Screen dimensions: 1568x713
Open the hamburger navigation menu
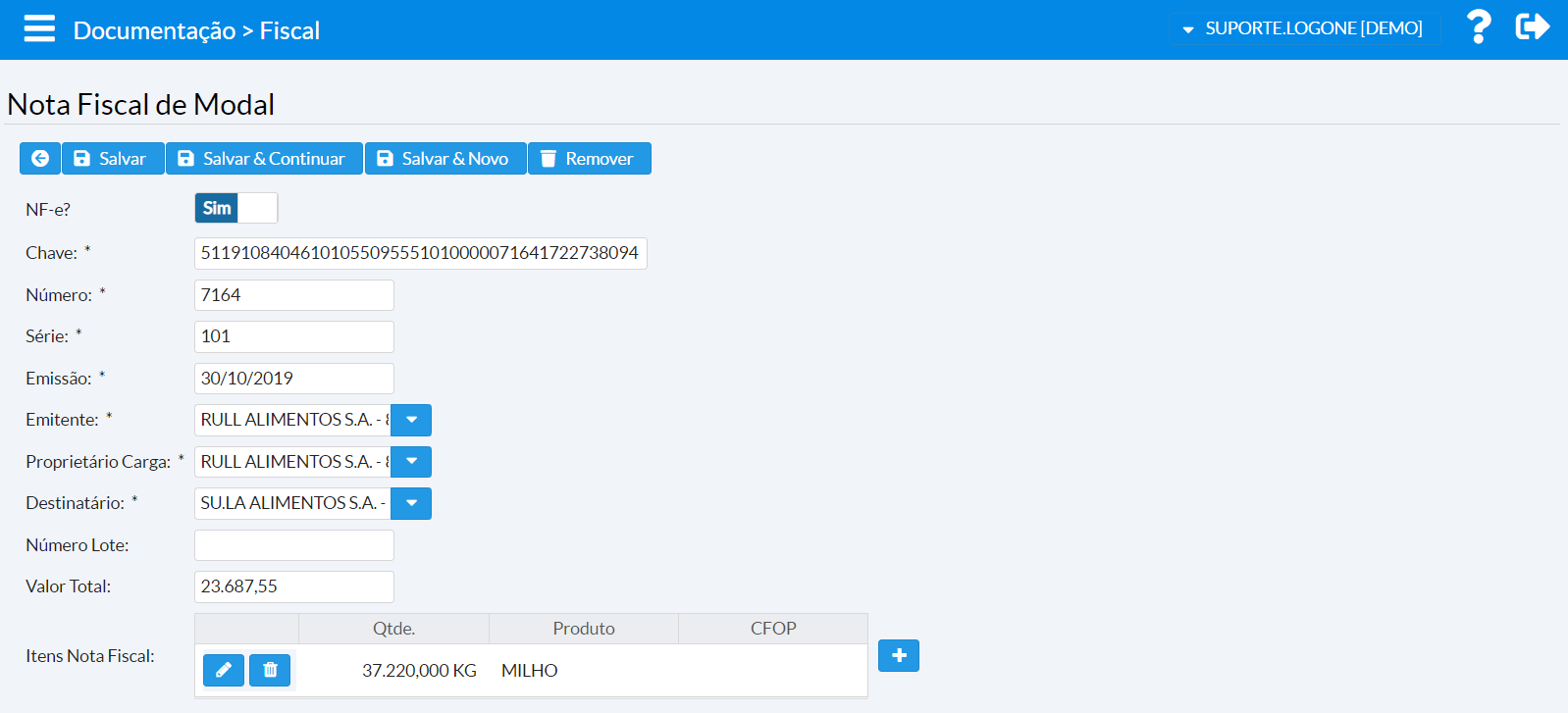point(39,29)
